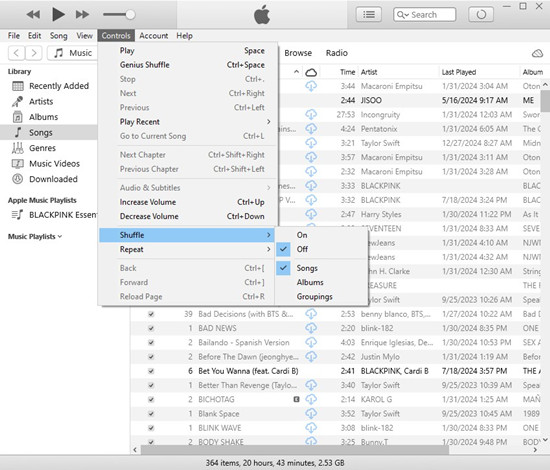Choose Decrease Volume menu item
The height and width of the screenshot is (470, 550).
point(188,216)
